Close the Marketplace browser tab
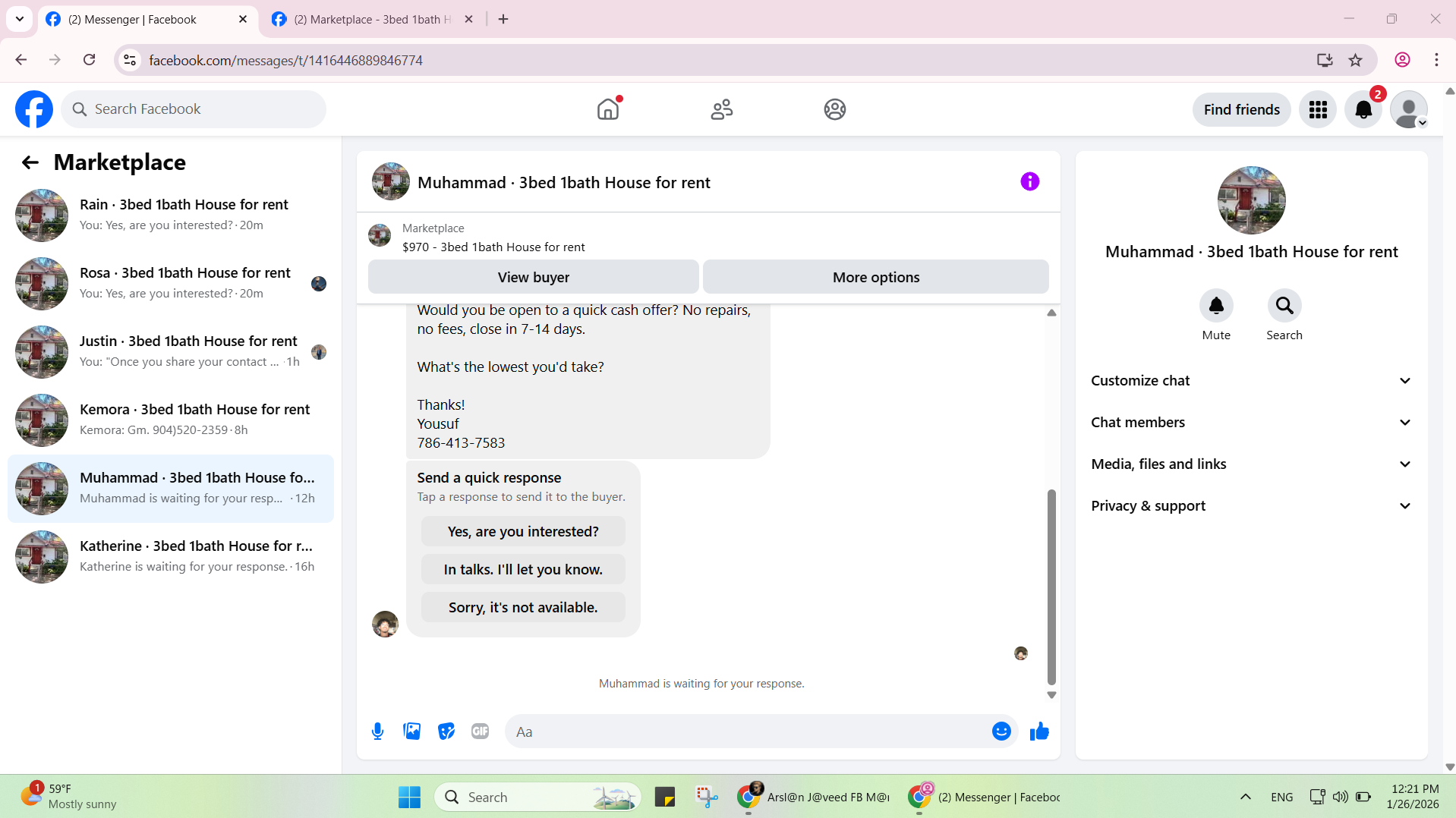Image resolution: width=1456 pixels, height=818 pixels. 469,19
